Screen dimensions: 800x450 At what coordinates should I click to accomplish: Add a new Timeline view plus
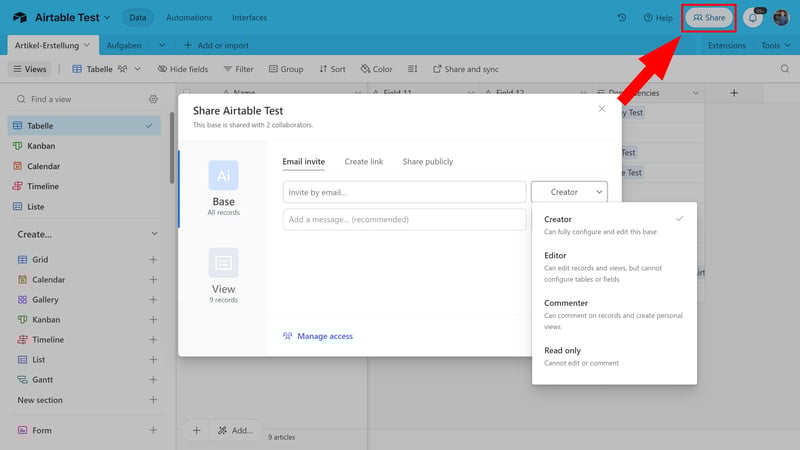pos(153,339)
